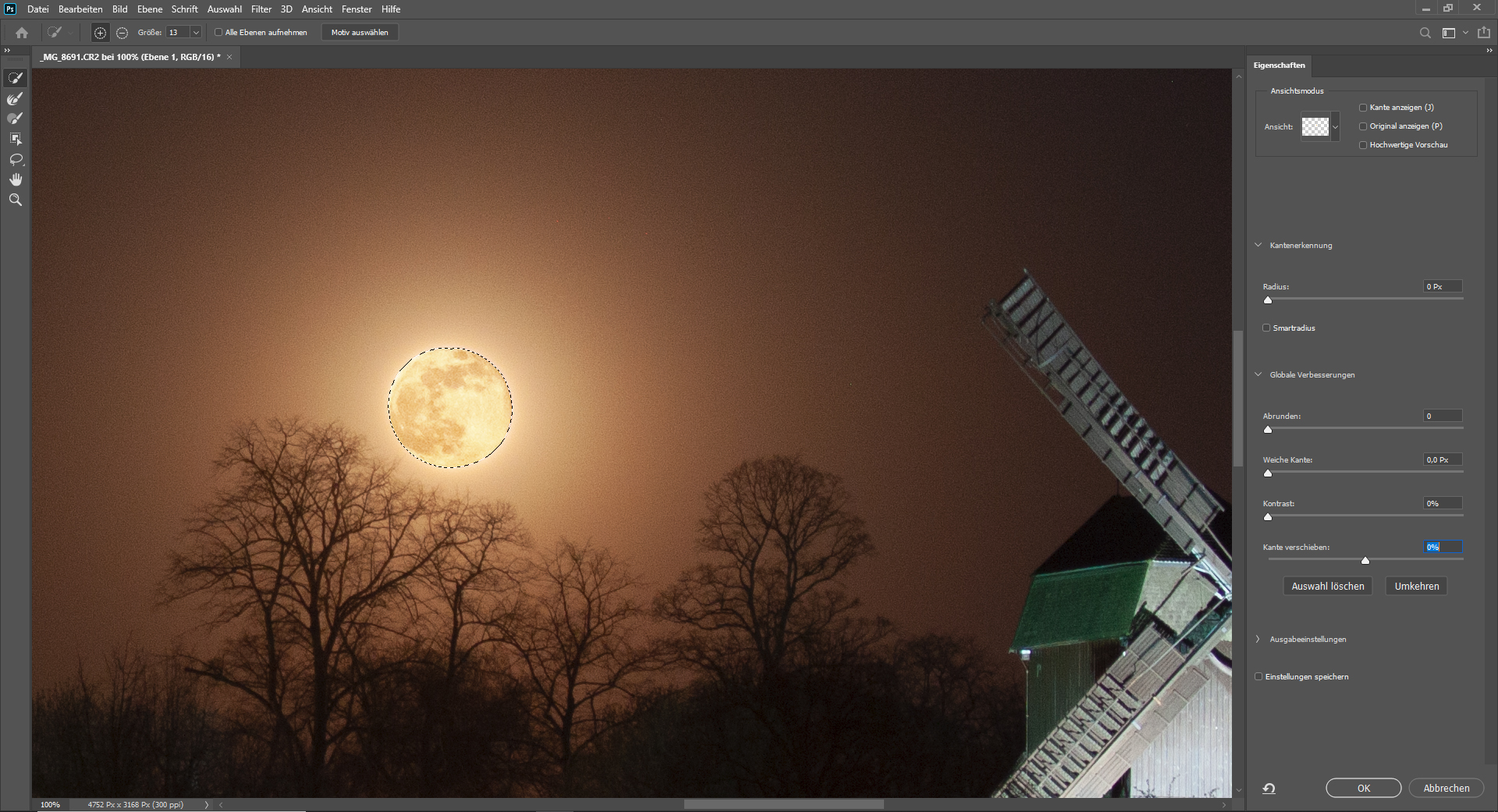Click the Ansicht preview thumbnail
Viewport: 1498px width, 812px height.
pos(1315,127)
